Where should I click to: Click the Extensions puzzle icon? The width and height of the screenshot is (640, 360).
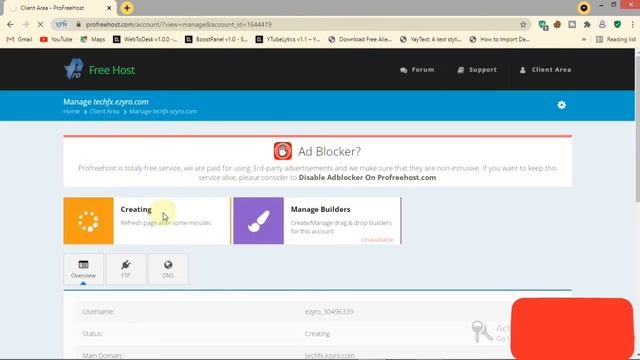click(587, 24)
